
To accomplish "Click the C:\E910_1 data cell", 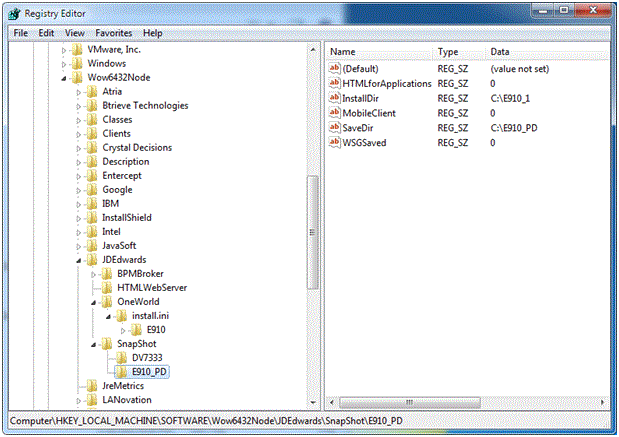I will pyautogui.click(x=510, y=98).
